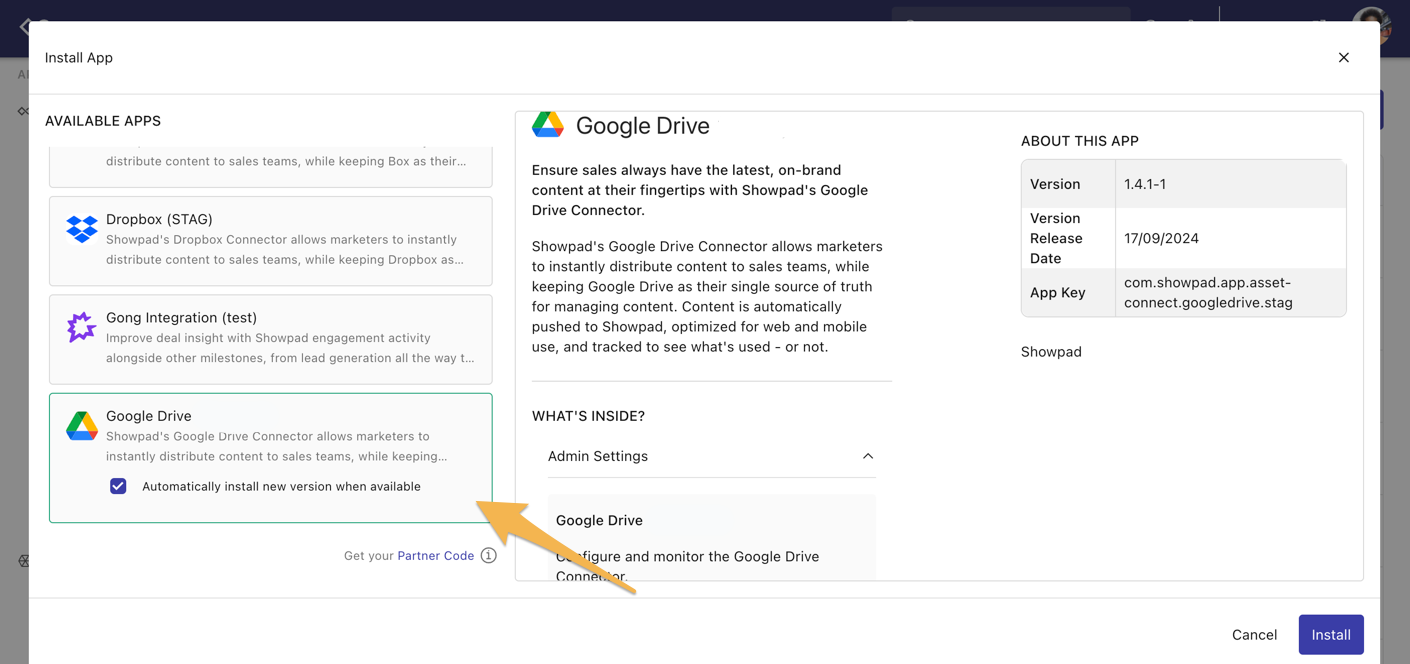Click the Gong Integration logo icon
Image resolution: width=1410 pixels, height=664 pixels.
(81, 327)
